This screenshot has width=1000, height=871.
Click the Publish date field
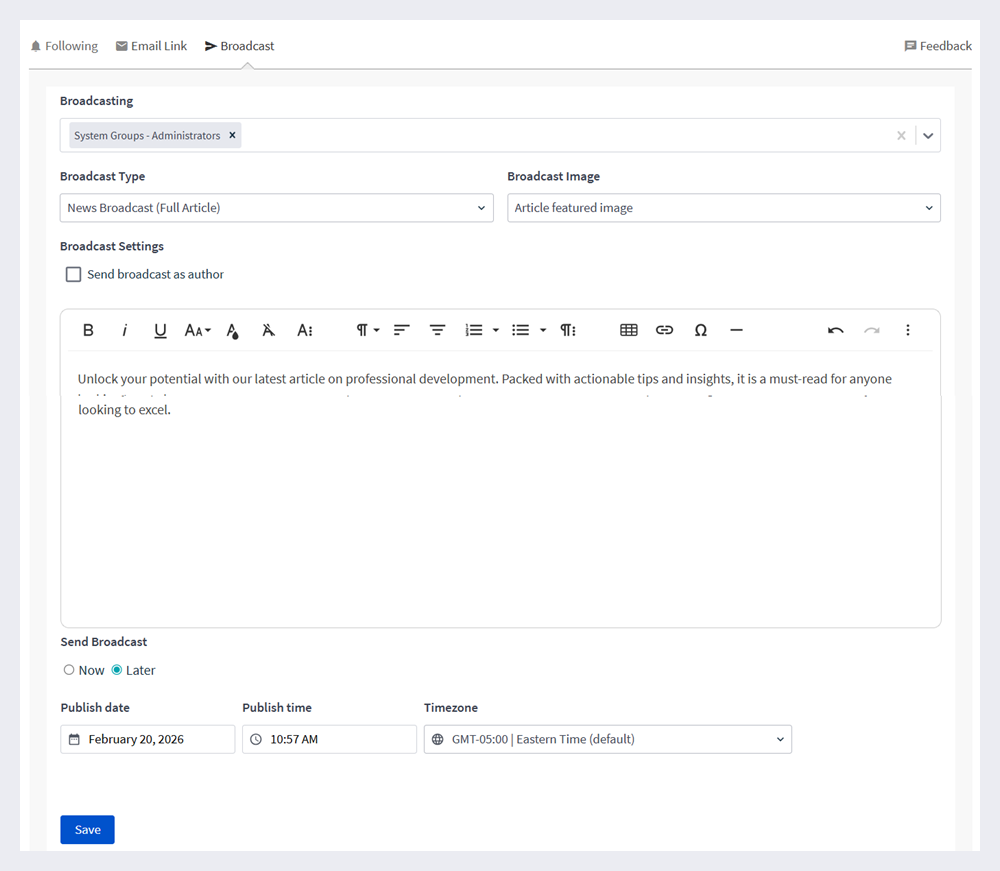tap(148, 739)
